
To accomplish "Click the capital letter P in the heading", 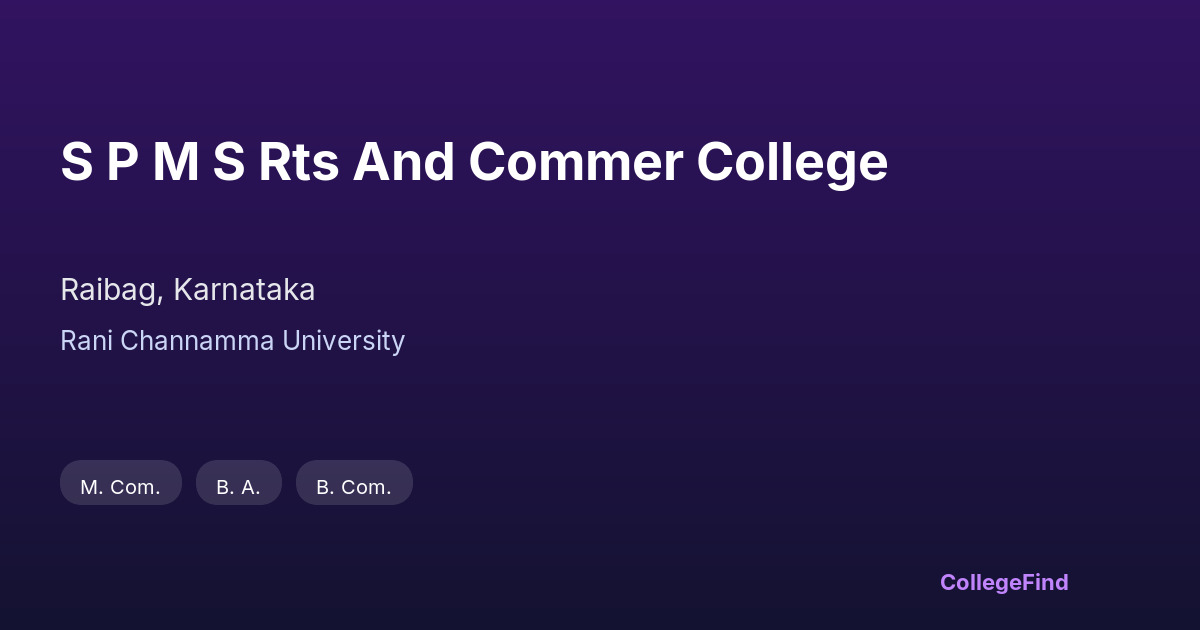I will (121, 162).
